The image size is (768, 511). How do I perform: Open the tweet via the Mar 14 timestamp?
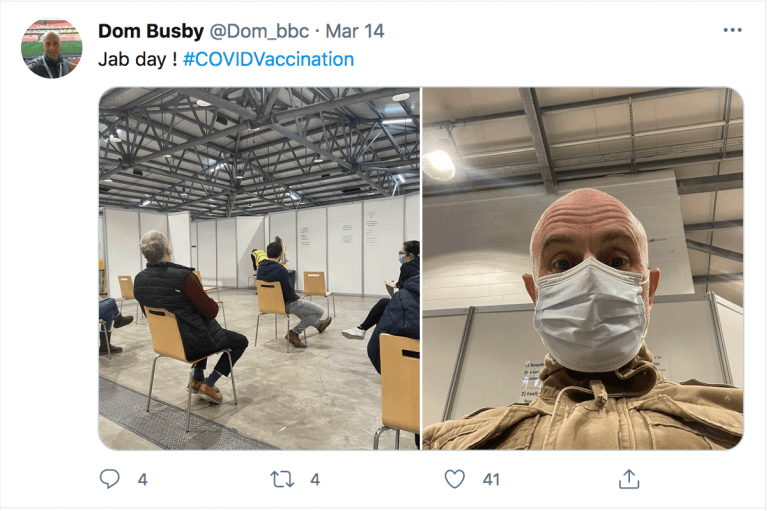coord(355,31)
